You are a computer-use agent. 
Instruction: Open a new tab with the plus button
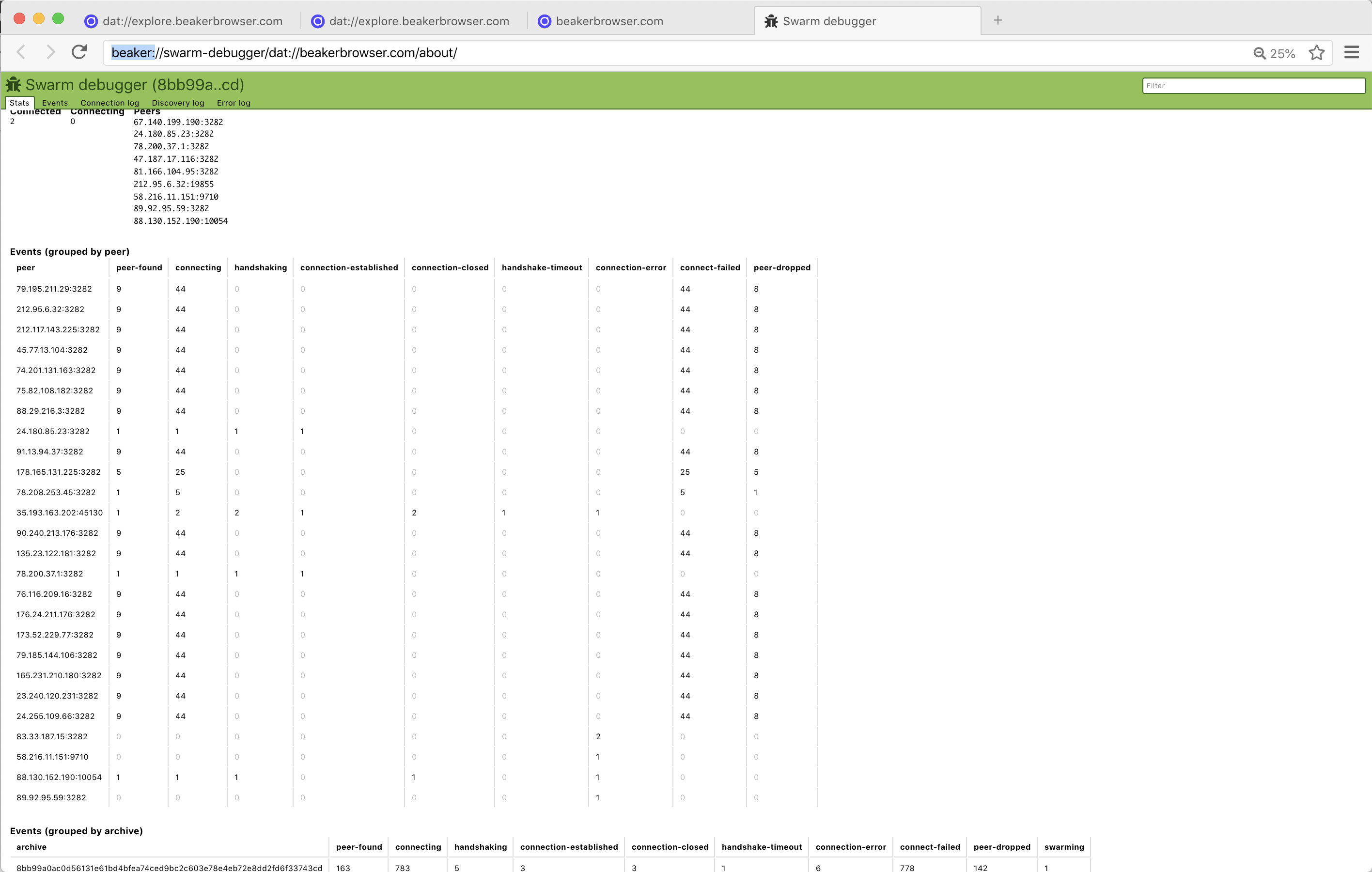[x=998, y=20]
